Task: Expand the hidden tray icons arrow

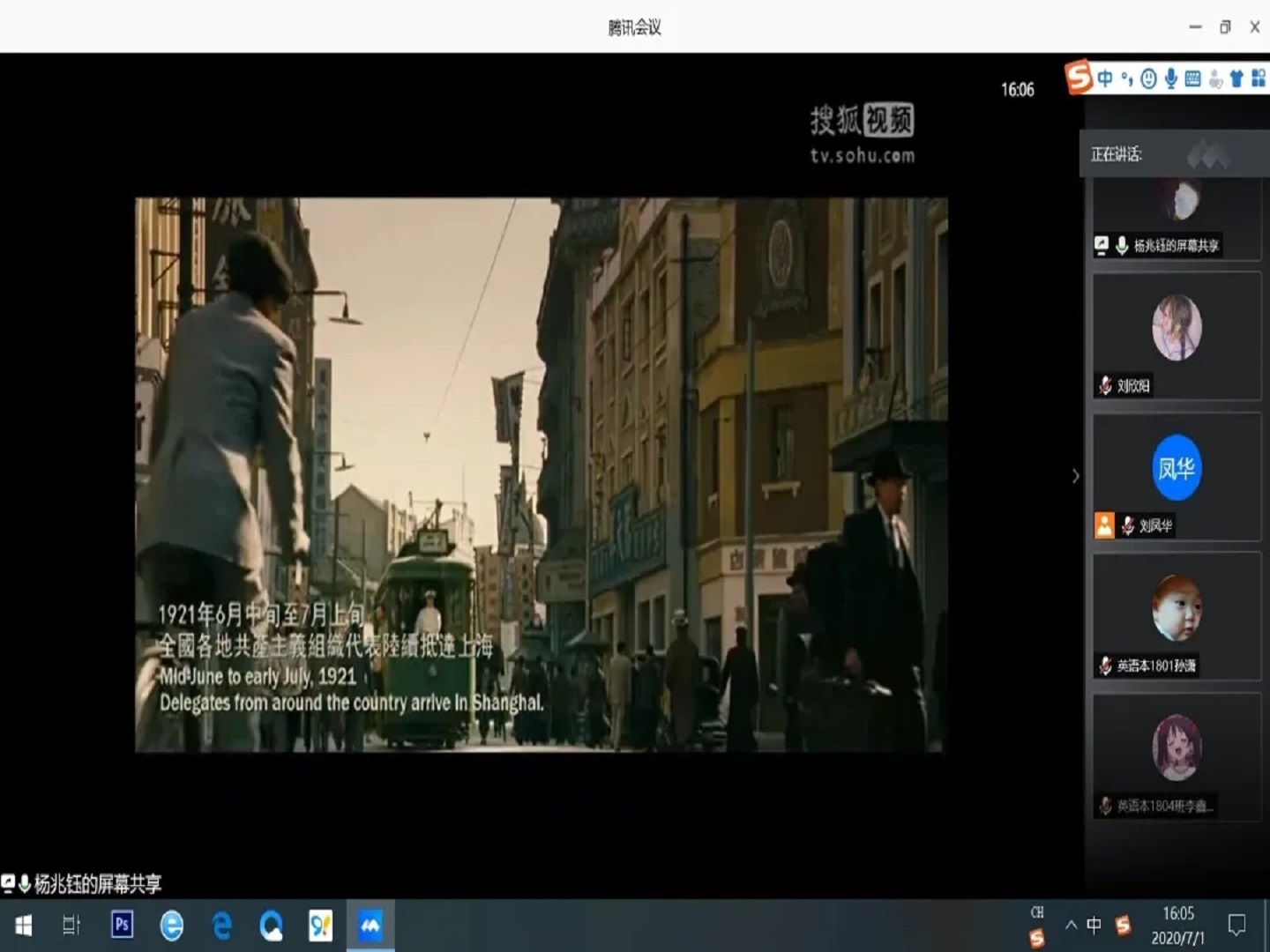Action: (x=1071, y=926)
